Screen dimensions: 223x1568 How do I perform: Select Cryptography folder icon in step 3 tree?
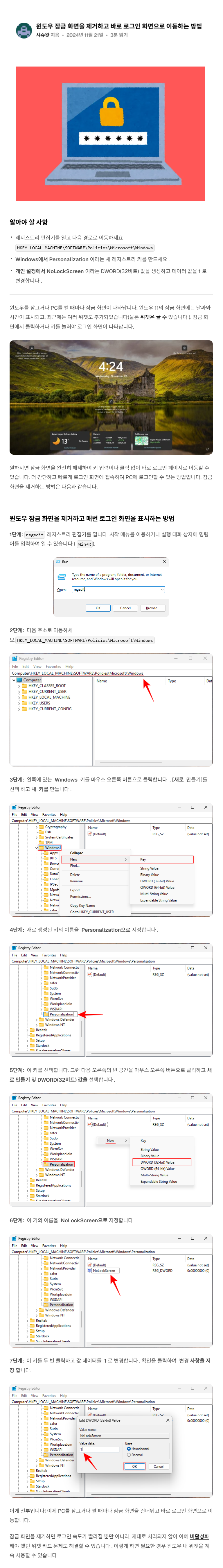(42, 827)
